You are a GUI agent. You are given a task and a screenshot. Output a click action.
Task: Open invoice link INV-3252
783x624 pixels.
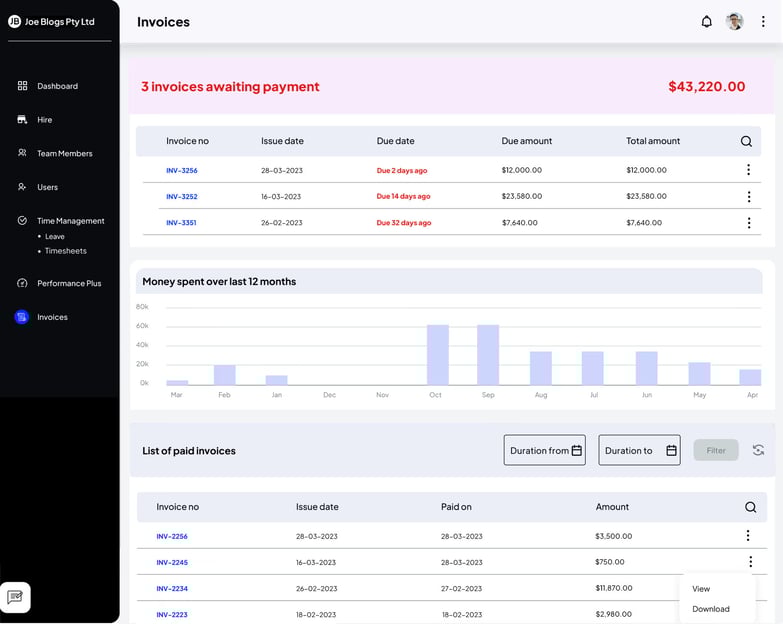tap(182, 197)
